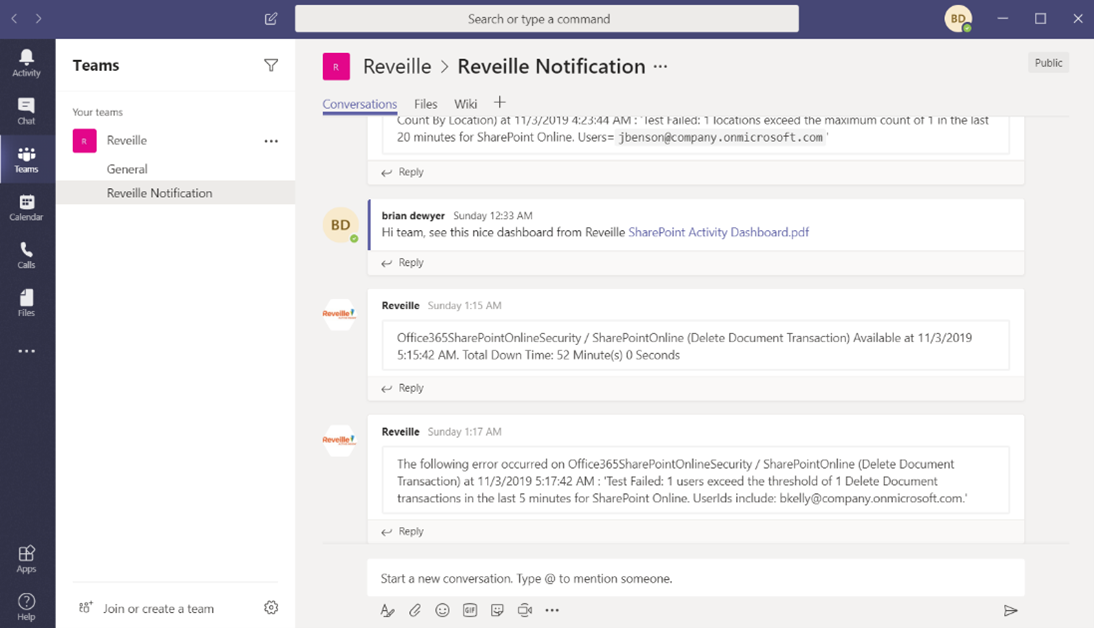Reply to the Sunday 1:15 AM Reveille message

(x=403, y=388)
